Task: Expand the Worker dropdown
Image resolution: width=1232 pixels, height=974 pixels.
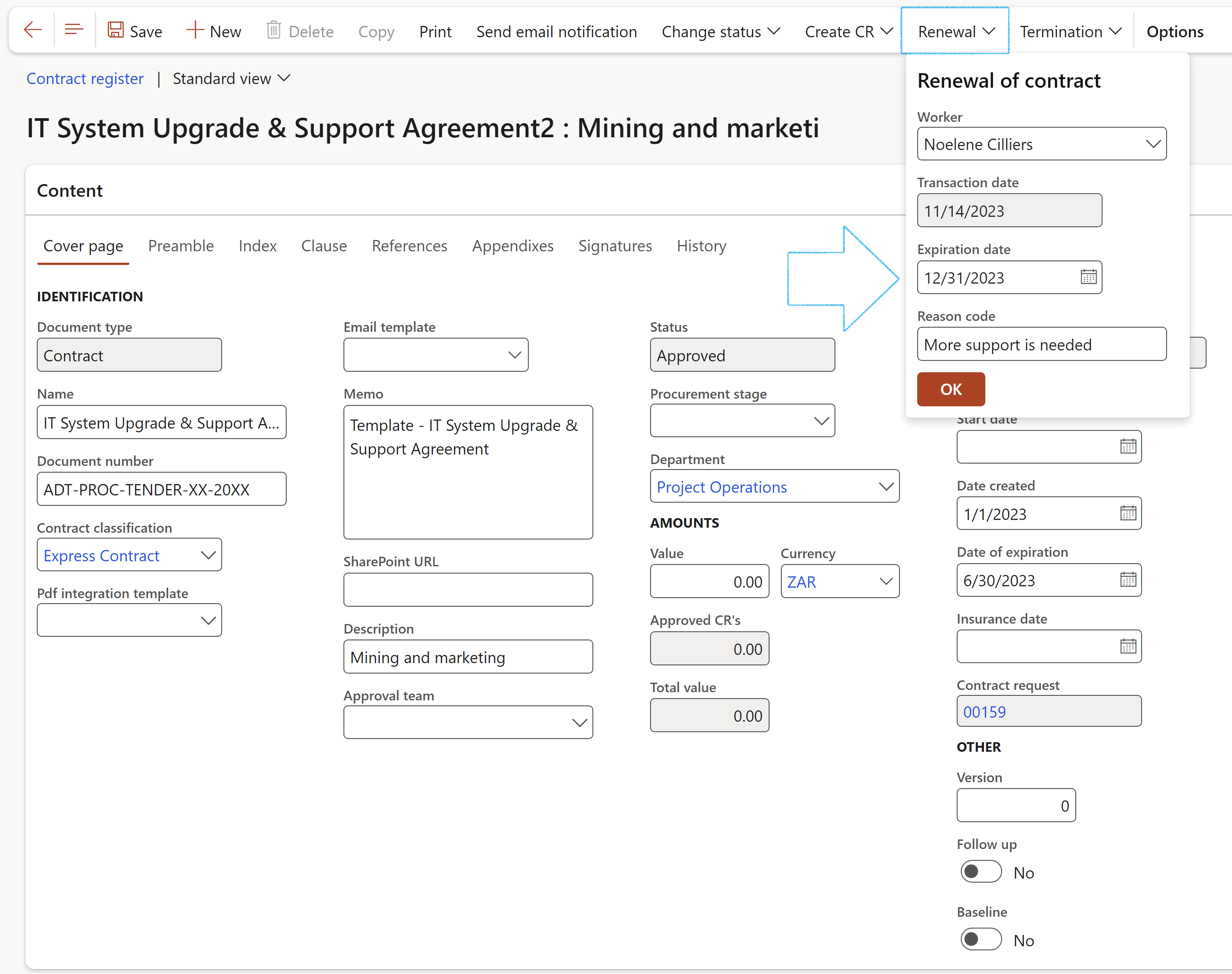Action: point(1153,144)
